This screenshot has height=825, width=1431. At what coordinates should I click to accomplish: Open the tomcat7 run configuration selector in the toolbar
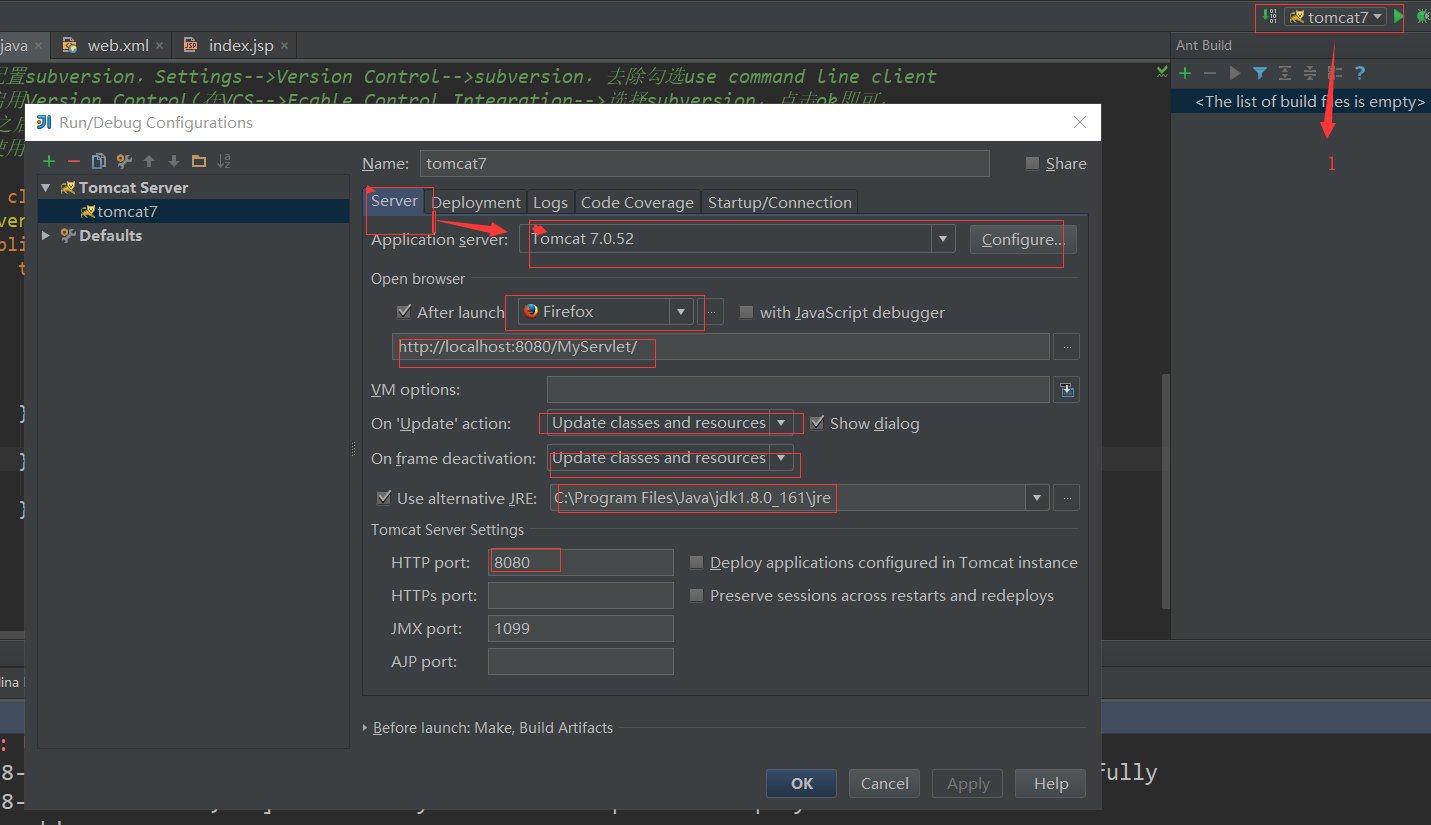tap(1336, 17)
